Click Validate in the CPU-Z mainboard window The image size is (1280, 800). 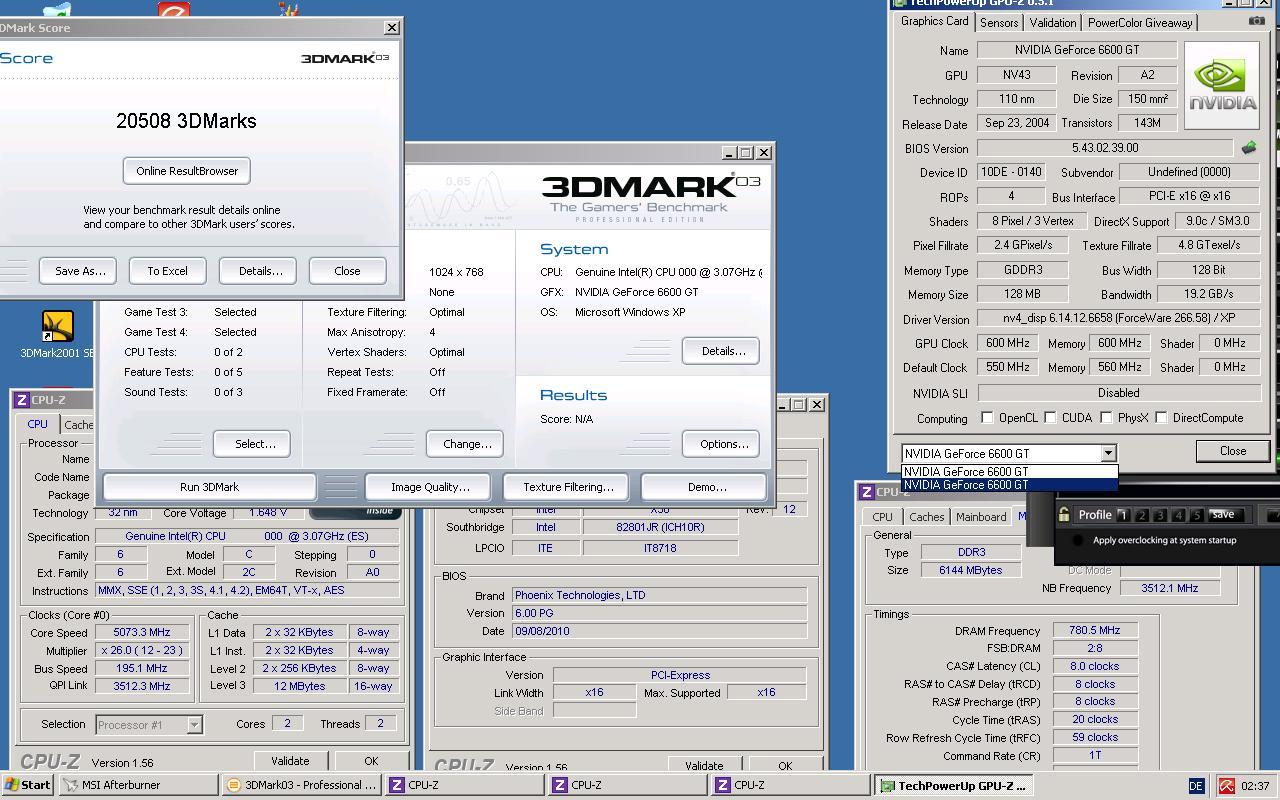(704, 765)
